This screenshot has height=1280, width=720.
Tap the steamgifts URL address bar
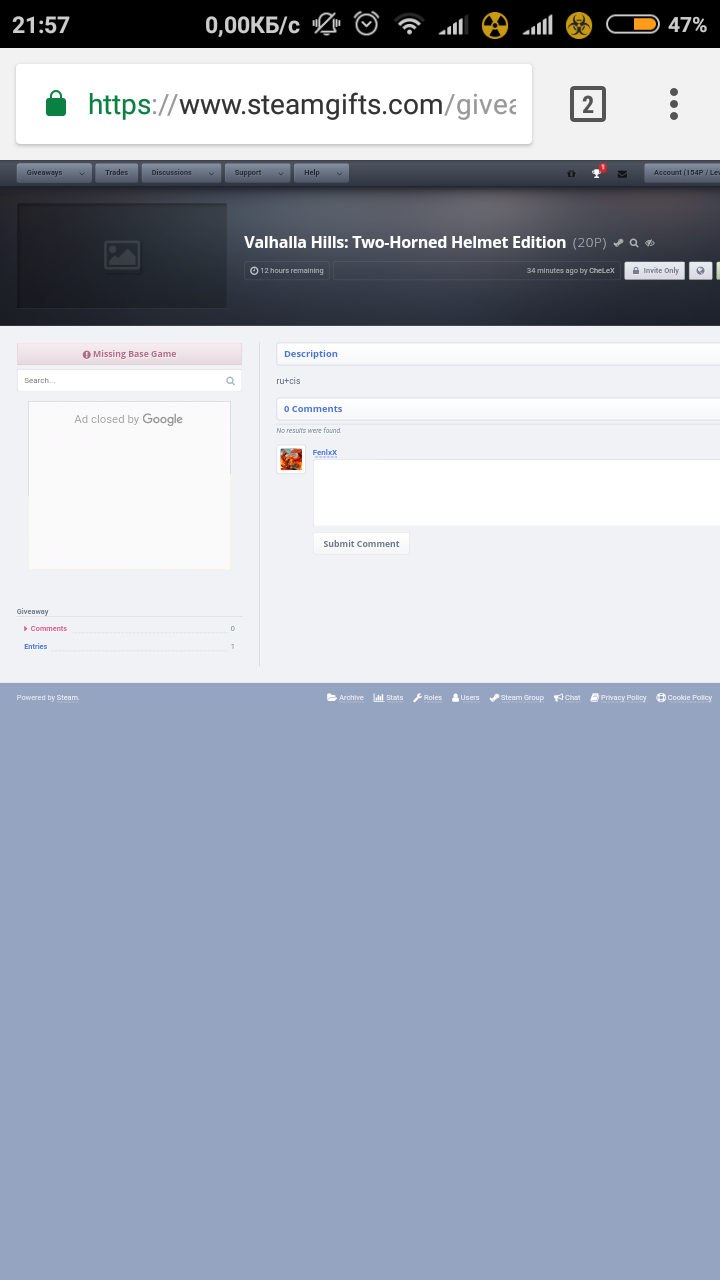(274, 105)
